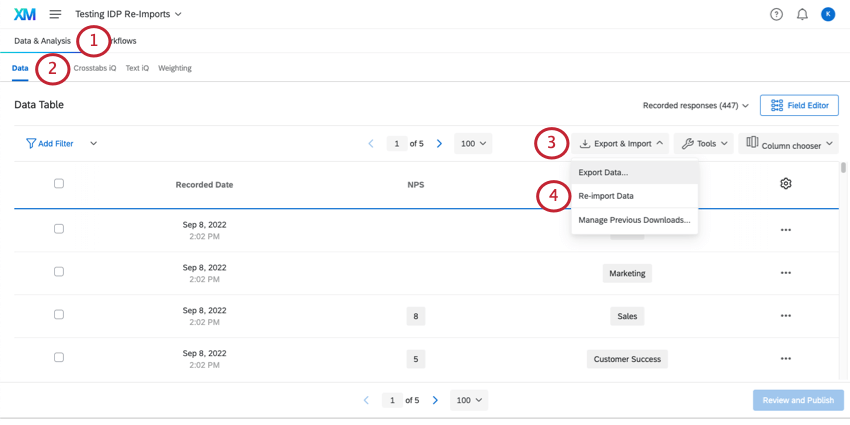Open the hamburger navigation menu
This screenshot has height=425, width=850.
coord(55,14)
